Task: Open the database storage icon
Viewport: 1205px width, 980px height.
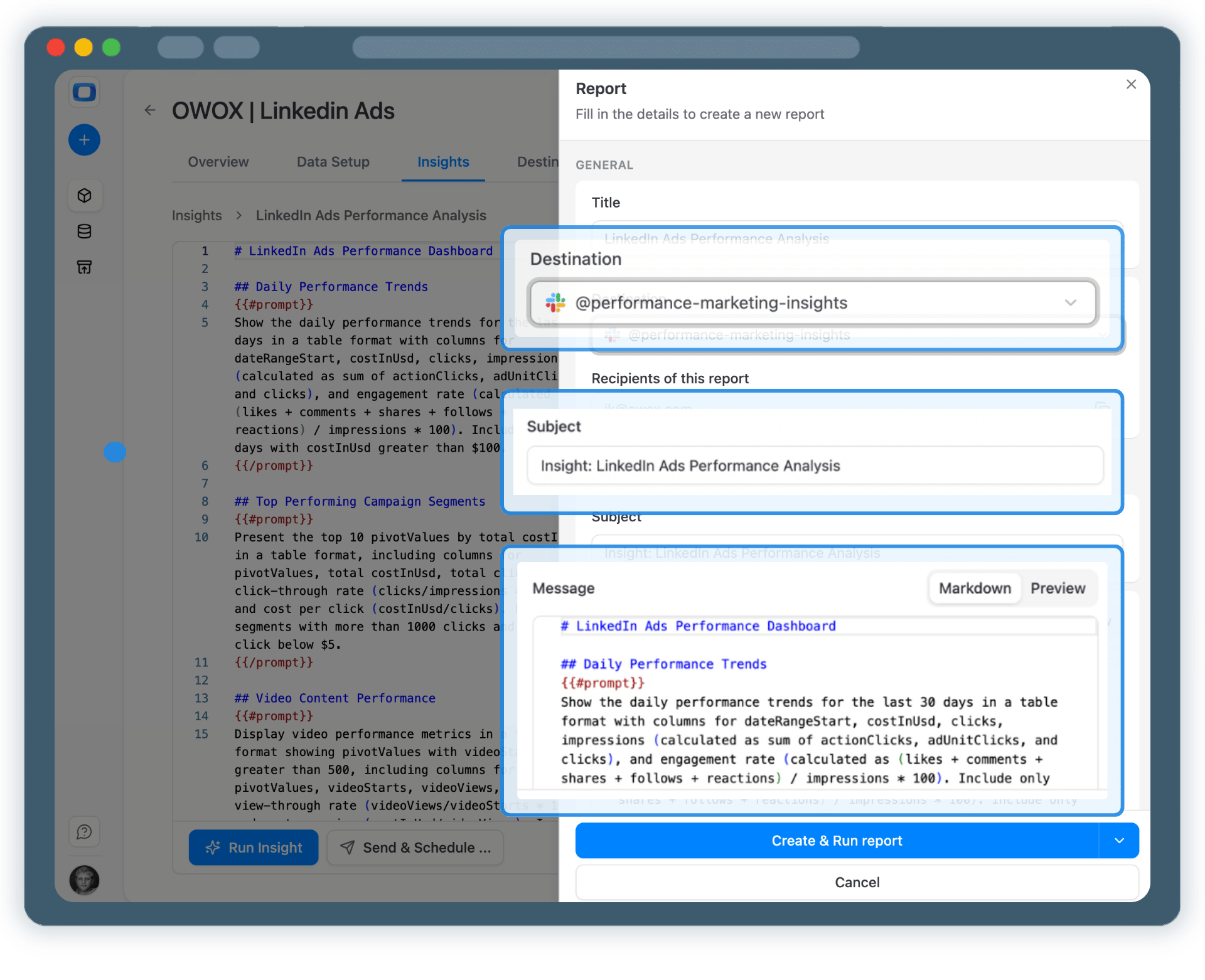Action: (x=84, y=231)
